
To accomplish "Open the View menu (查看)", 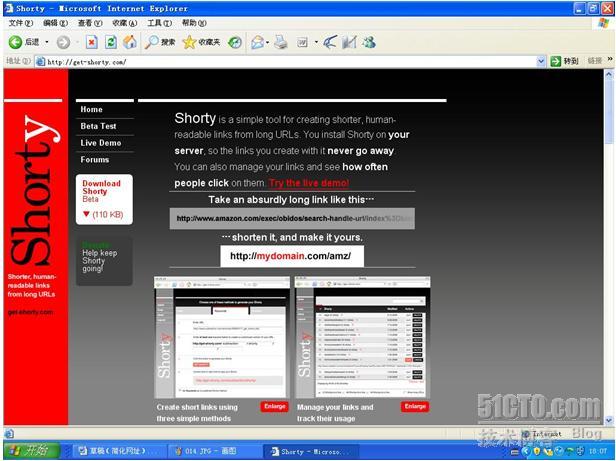I will pyautogui.click(x=90, y=23).
